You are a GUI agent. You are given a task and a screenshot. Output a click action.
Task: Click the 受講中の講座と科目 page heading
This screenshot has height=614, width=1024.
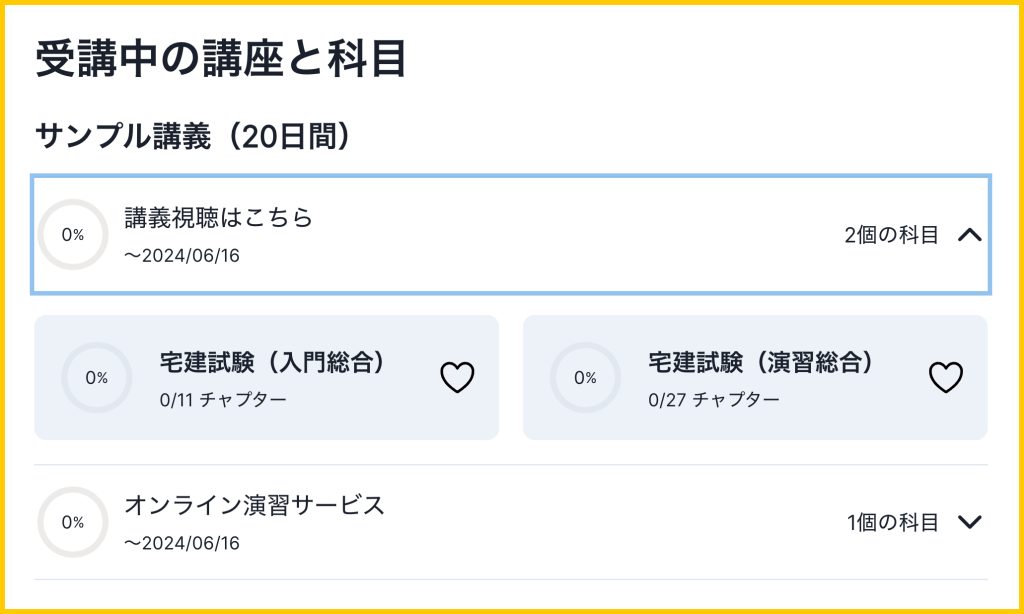tap(221, 60)
